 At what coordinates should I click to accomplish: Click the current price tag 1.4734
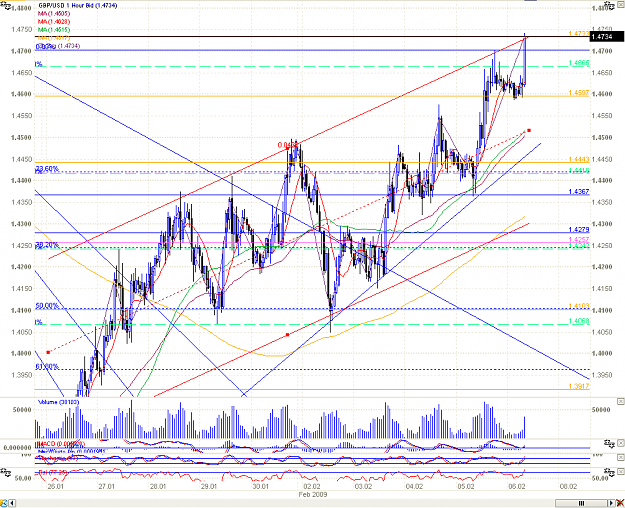606,37
